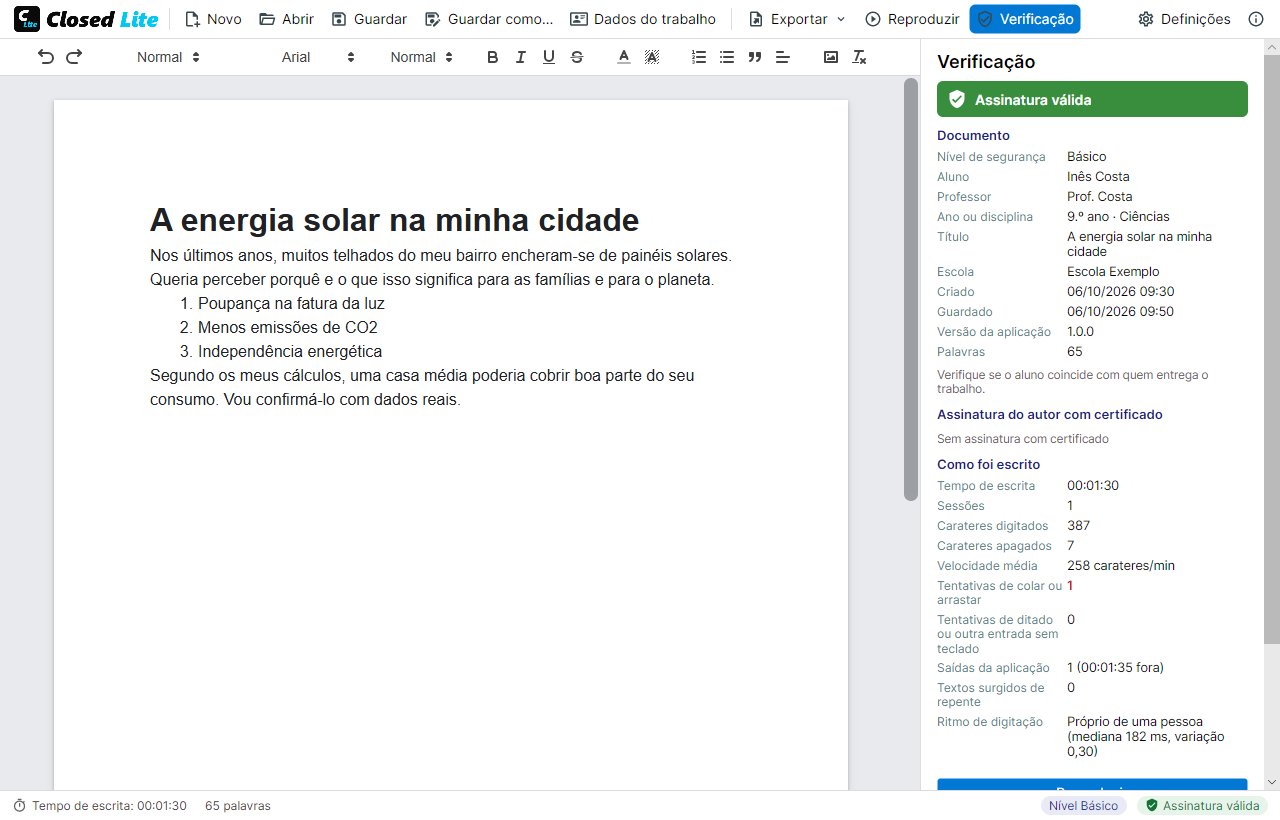Open the Normal size dropdown right of Arial
This screenshot has width=1280, height=820.
(x=421, y=57)
